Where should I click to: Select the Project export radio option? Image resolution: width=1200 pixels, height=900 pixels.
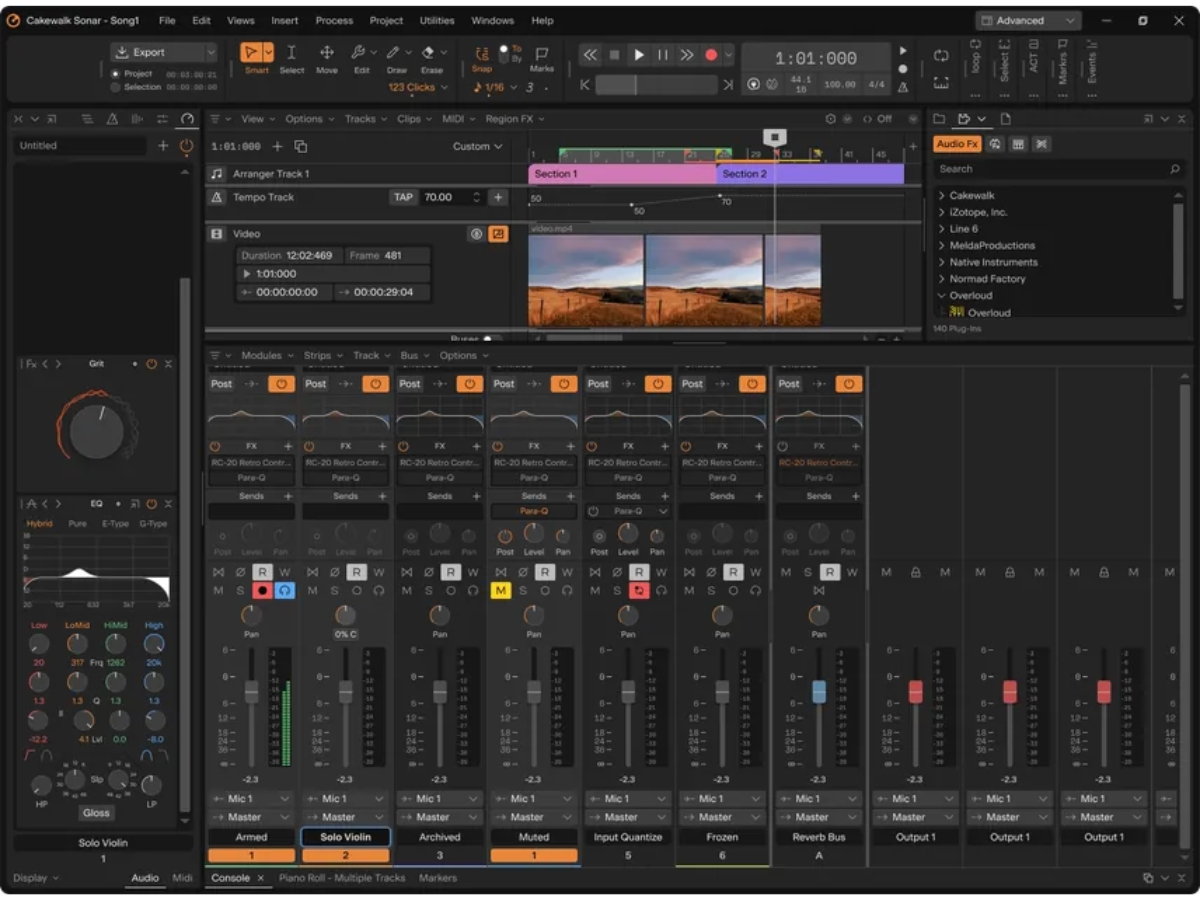[x=116, y=74]
